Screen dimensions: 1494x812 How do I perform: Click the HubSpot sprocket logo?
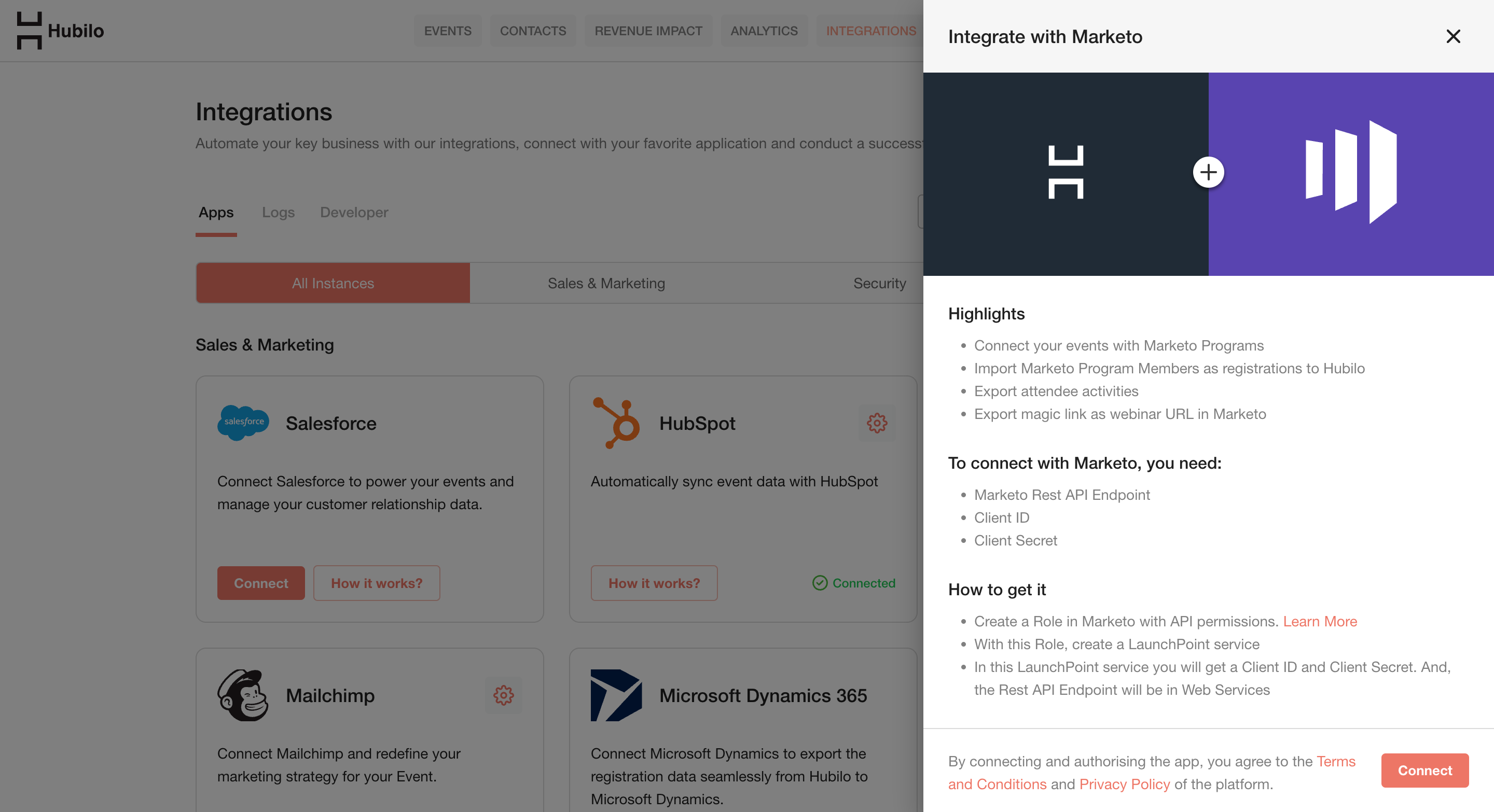[616, 423]
